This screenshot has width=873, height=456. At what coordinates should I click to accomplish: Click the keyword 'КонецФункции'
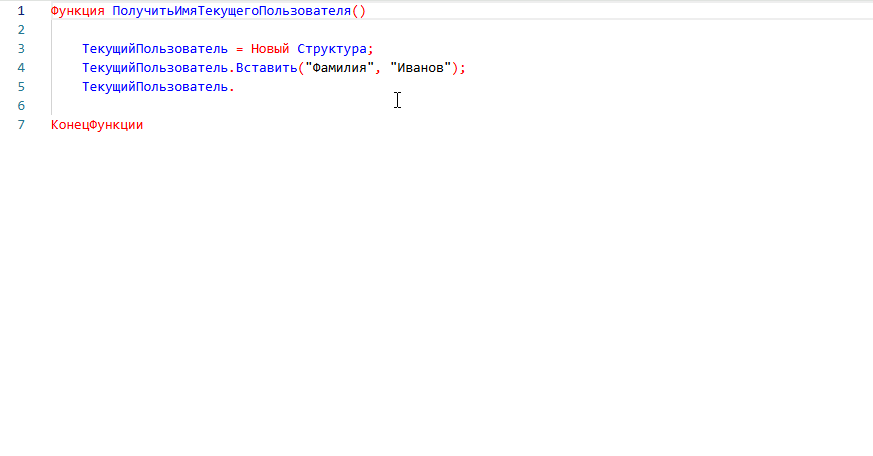(97, 125)
